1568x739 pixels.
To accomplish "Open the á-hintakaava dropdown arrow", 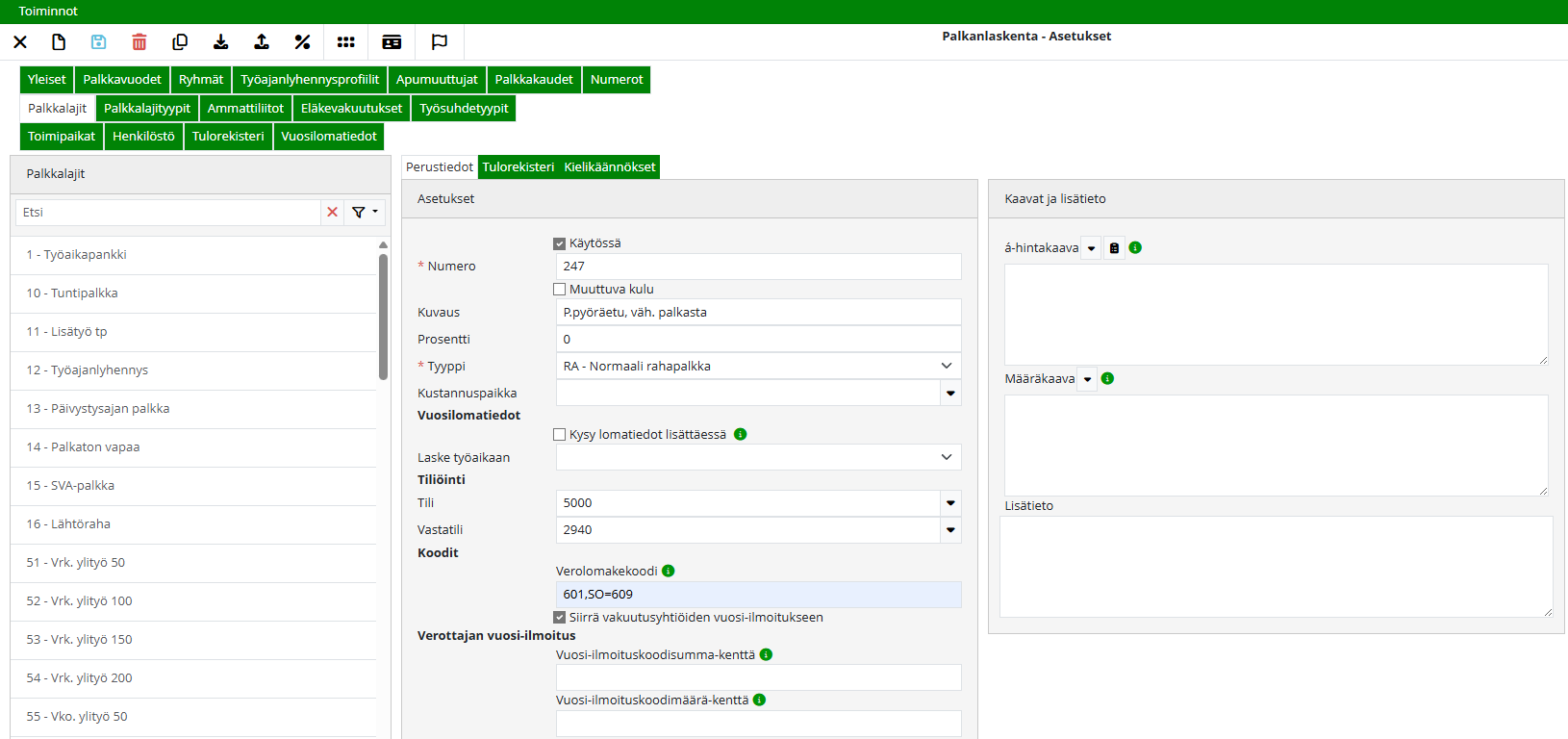I will pyautogui.click(x=1091, y=248).
